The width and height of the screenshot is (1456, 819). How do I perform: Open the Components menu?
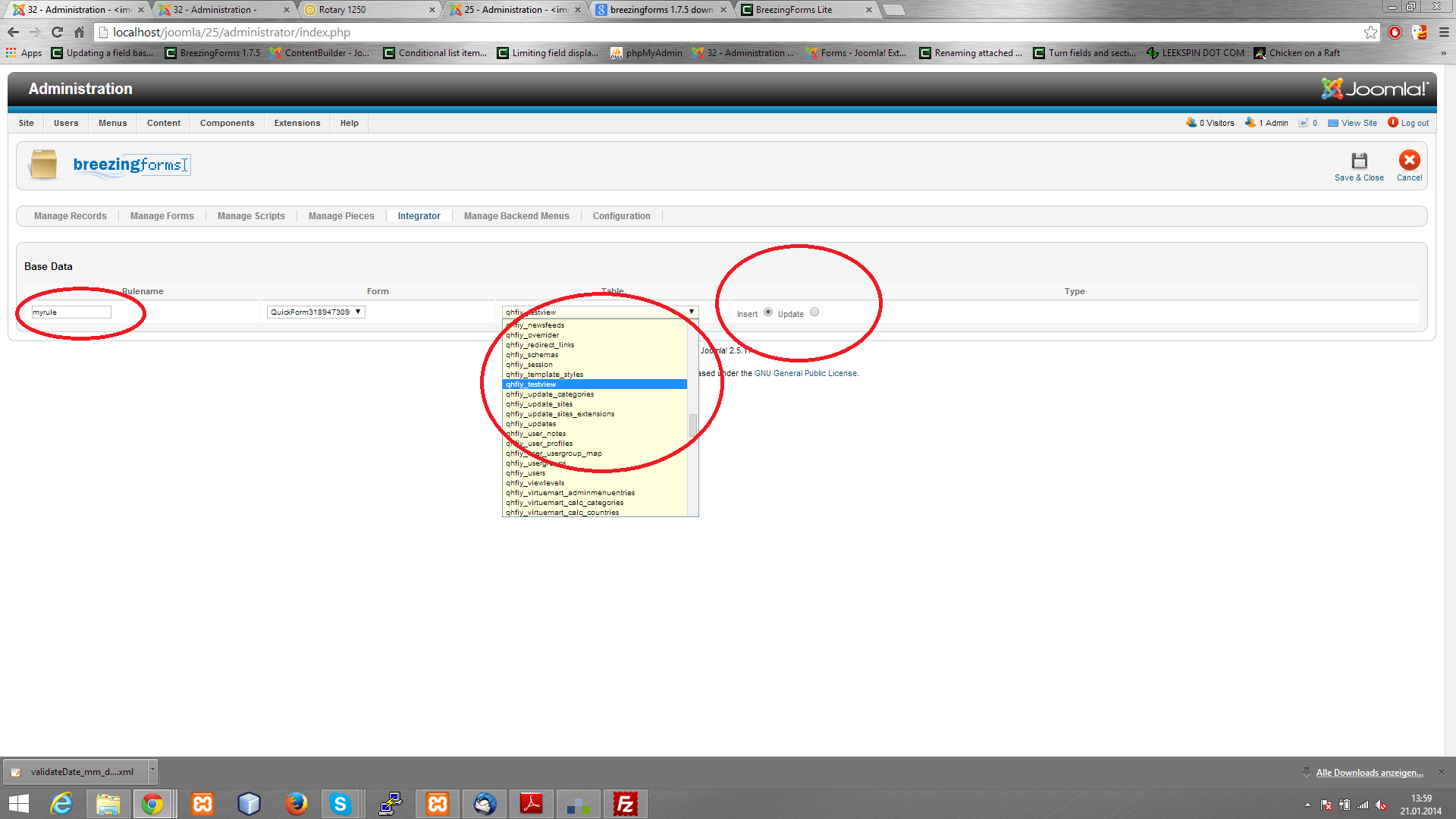point(227,123)
